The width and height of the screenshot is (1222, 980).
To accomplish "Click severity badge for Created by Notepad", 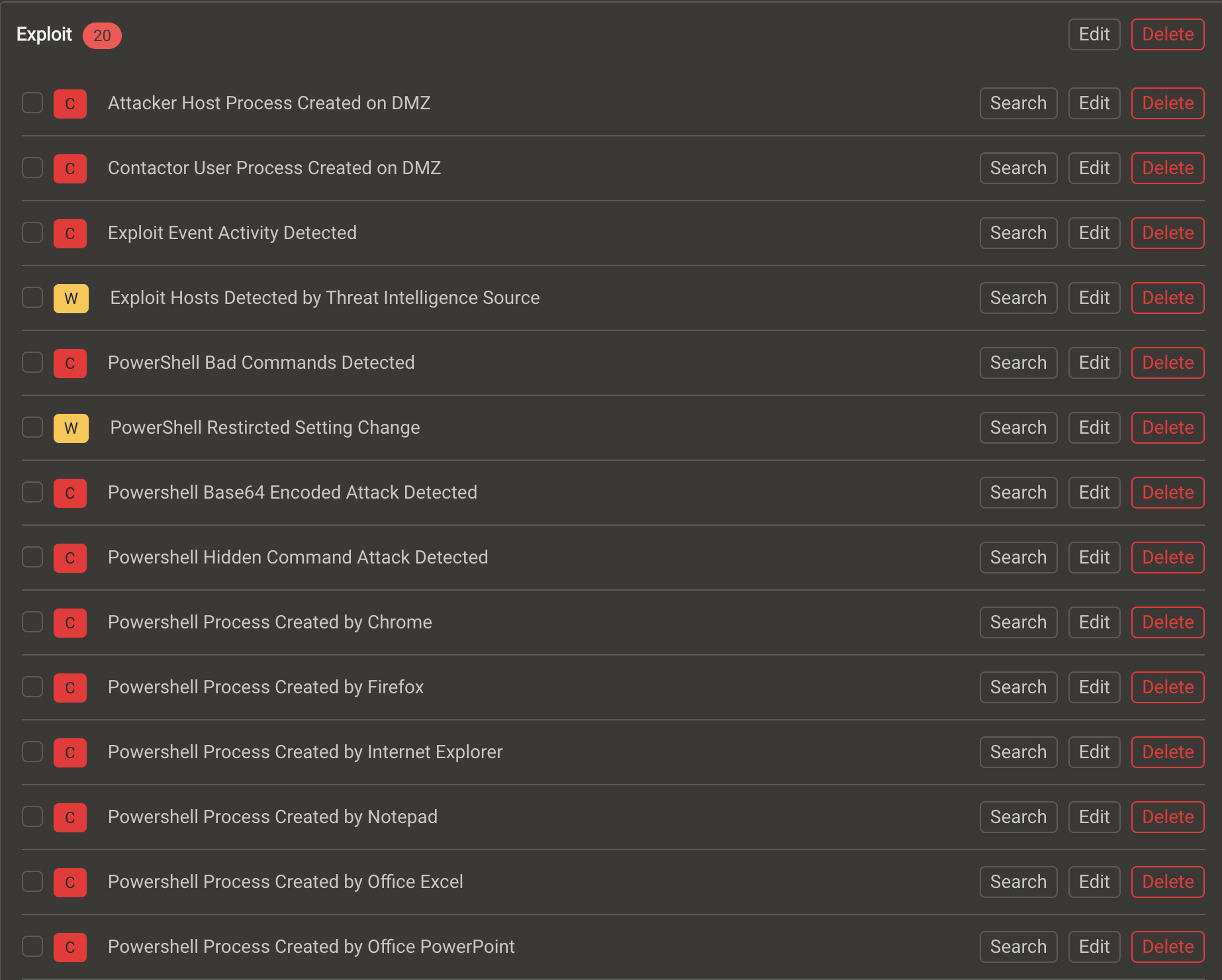I will click(x=70, y=817).
